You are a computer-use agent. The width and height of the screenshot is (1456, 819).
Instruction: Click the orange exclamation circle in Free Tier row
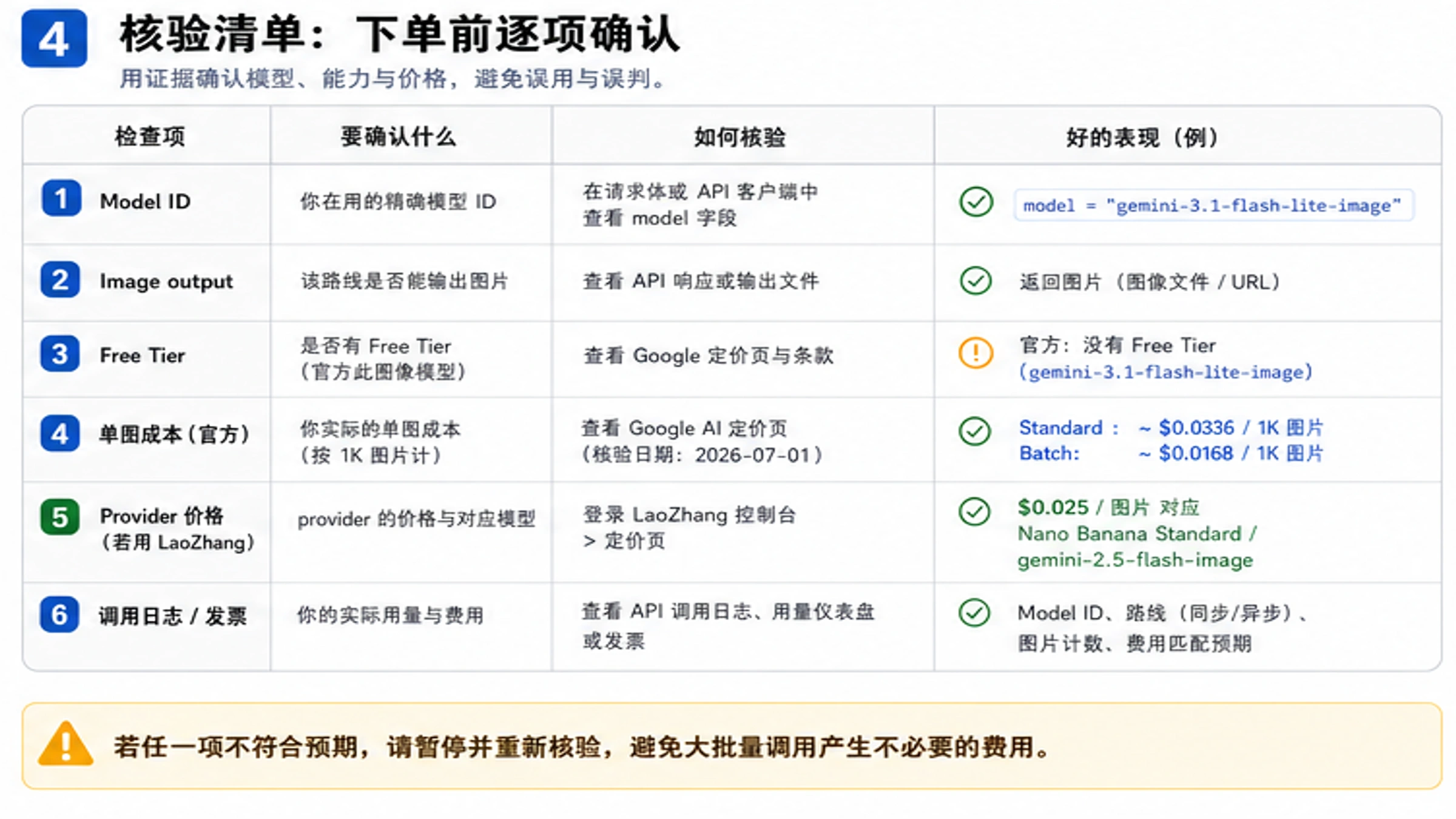coord(976,352)
